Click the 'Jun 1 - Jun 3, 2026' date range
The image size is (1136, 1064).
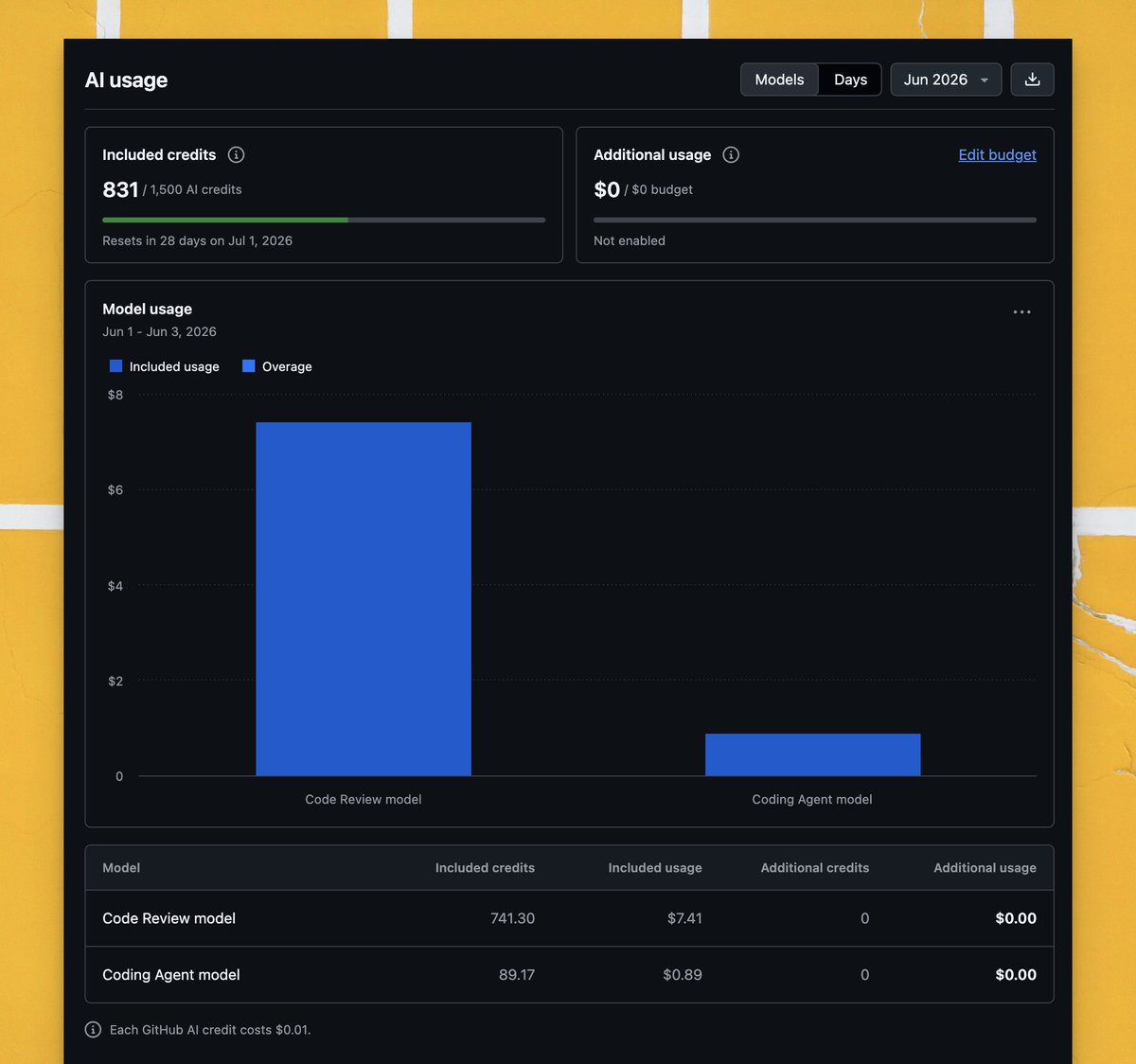[x=159, y=331]
